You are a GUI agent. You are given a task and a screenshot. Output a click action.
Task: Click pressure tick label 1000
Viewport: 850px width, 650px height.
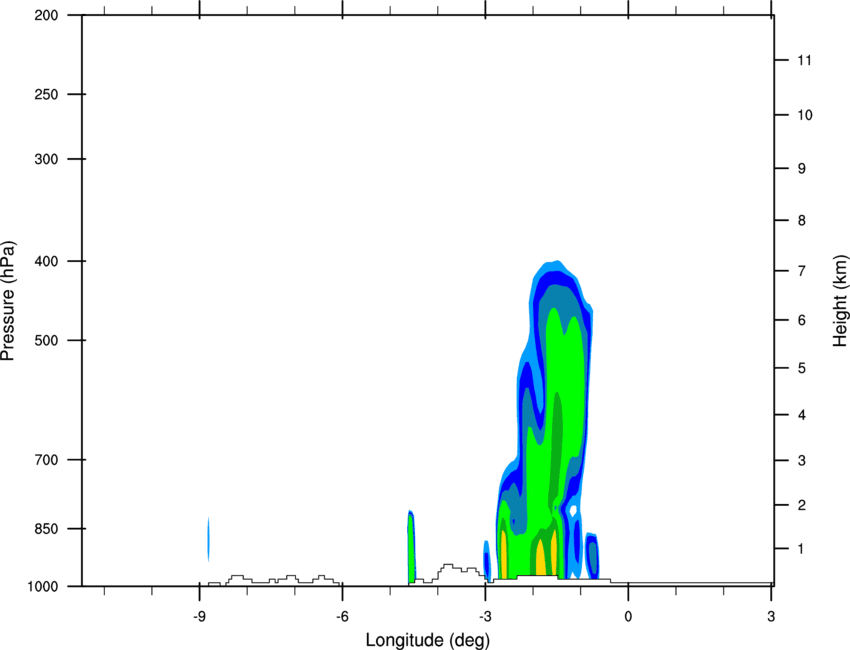(x=43, y=587)
